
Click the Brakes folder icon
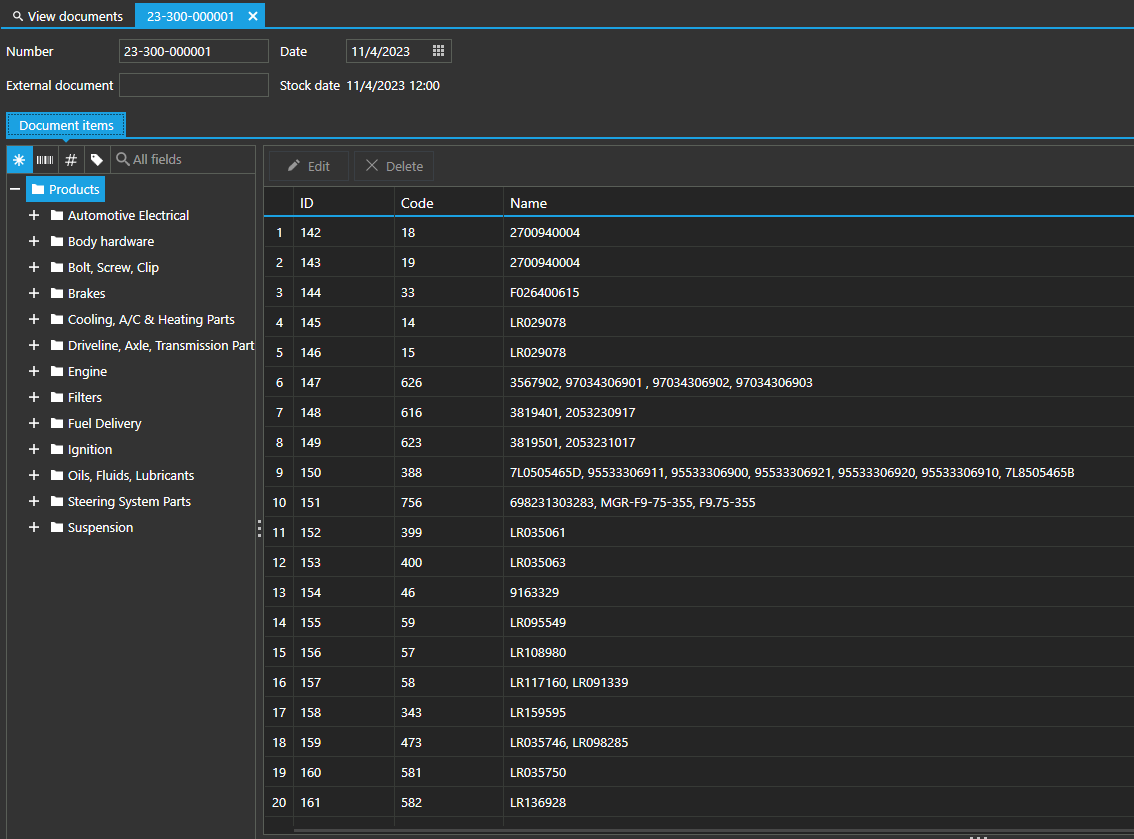57,294
